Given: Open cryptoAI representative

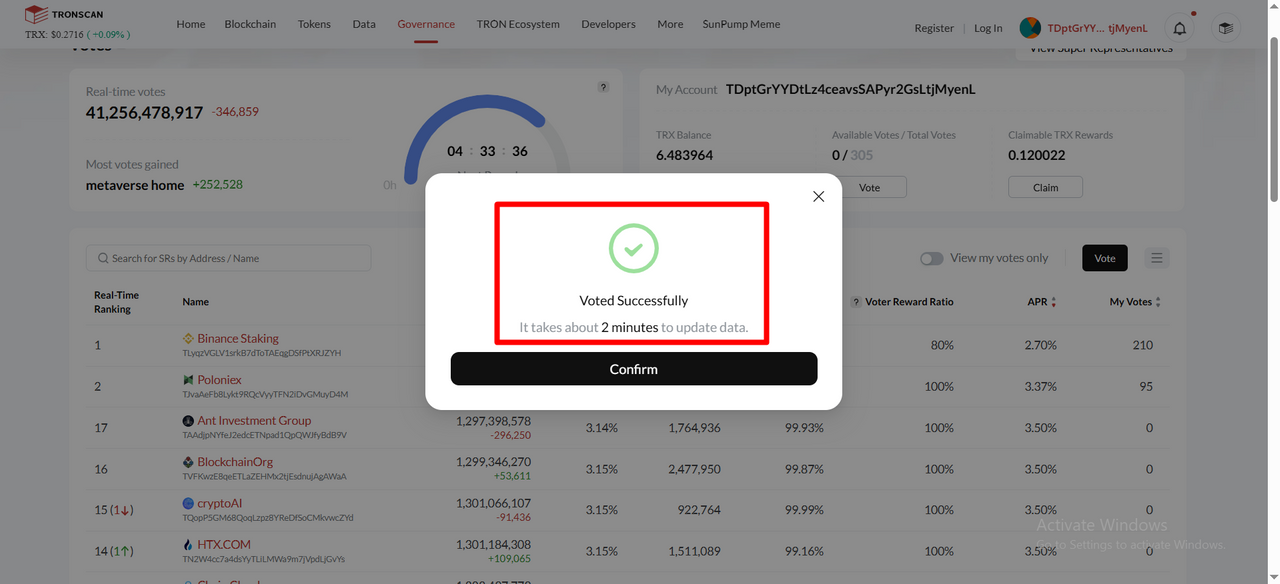Looking at the screenshot, I should pyautogui.click(x=220, y=503).
